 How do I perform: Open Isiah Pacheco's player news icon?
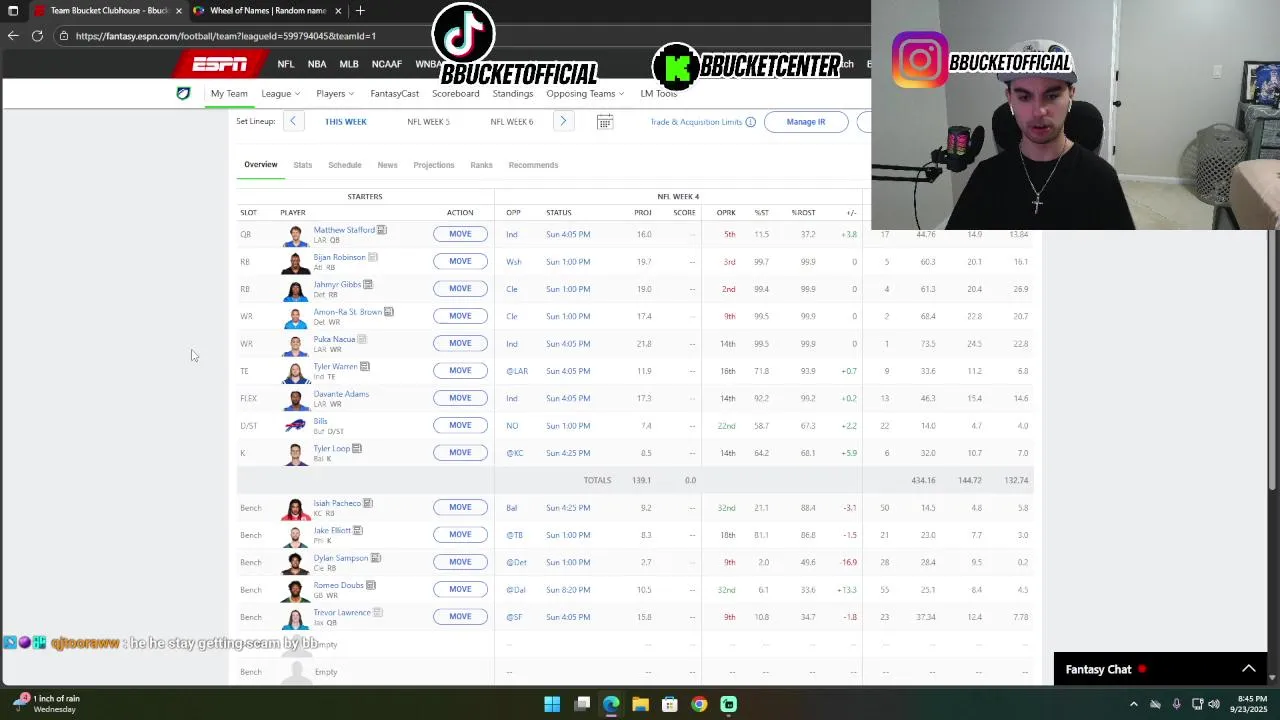[x=368, y=503]
